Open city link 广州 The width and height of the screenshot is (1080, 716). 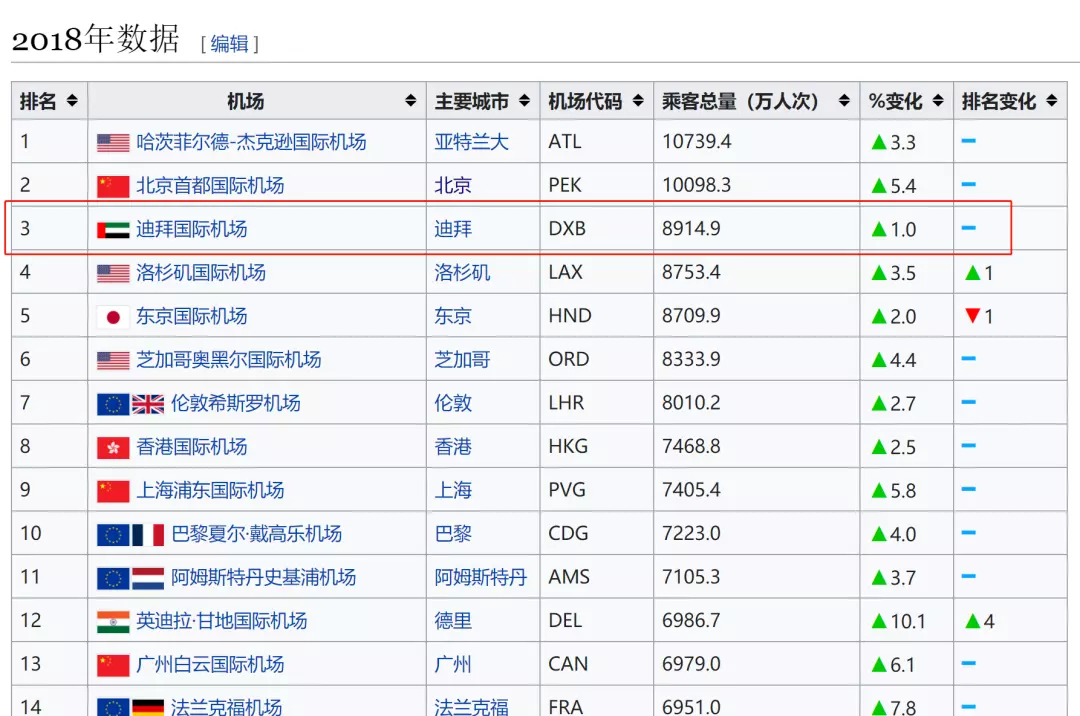[453, 664]
